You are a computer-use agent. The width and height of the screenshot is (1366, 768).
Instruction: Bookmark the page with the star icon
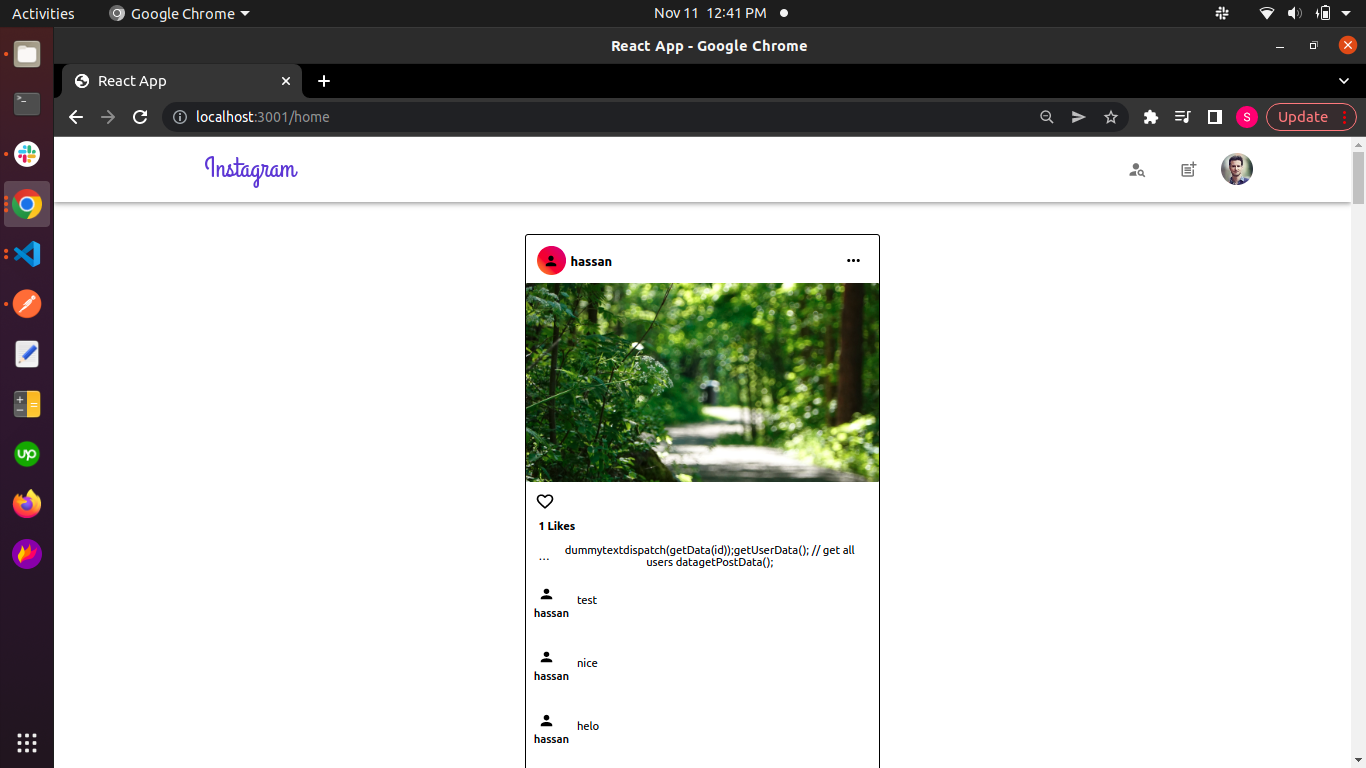click(1111, 117)
